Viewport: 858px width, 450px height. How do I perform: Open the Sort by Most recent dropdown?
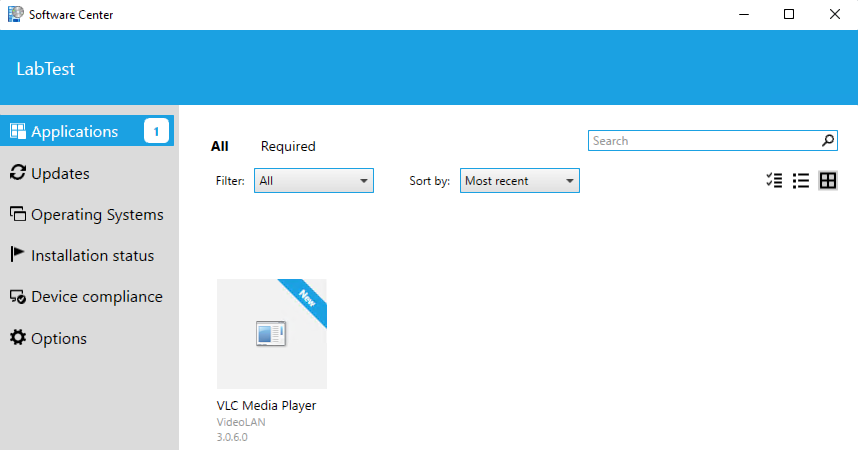(x=519, y=181)
